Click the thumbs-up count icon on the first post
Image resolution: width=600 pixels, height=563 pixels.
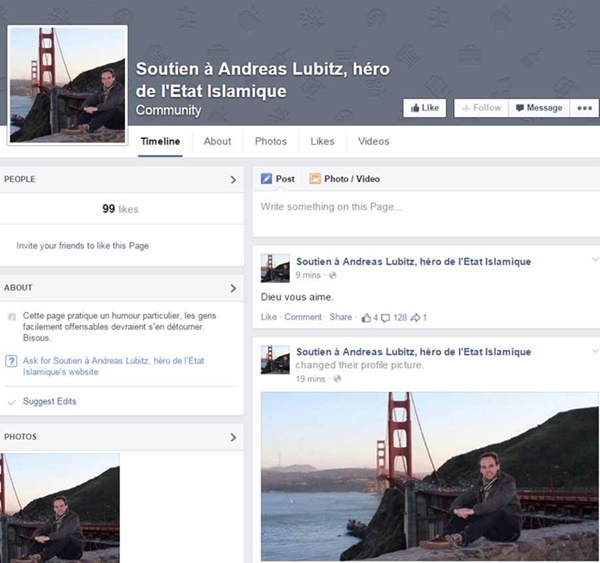pos(367,317)
